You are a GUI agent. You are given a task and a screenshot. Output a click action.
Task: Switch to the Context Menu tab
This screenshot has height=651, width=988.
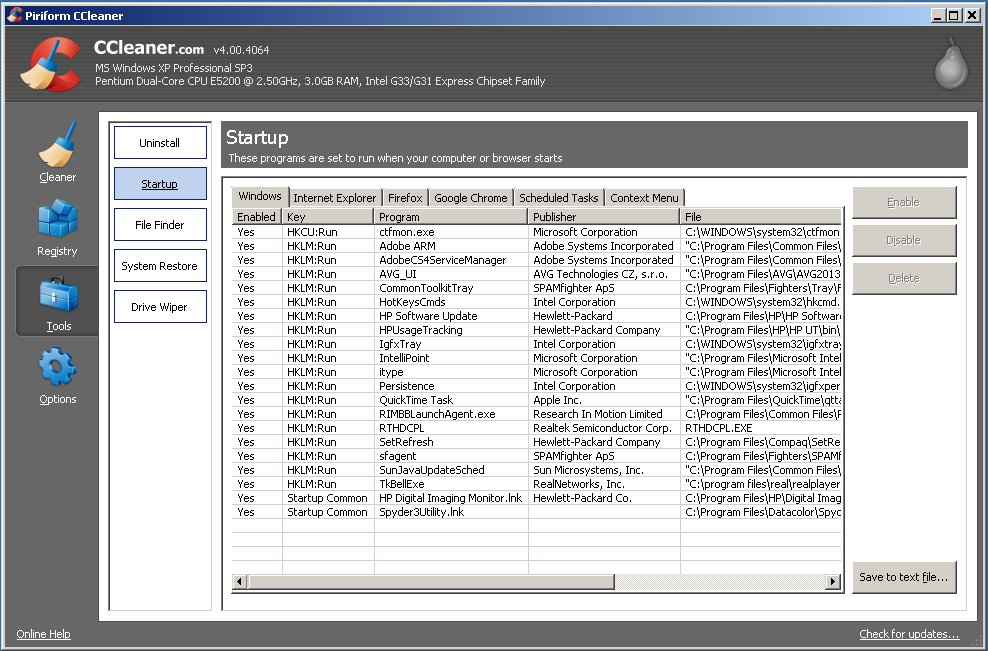click(645, 198)
